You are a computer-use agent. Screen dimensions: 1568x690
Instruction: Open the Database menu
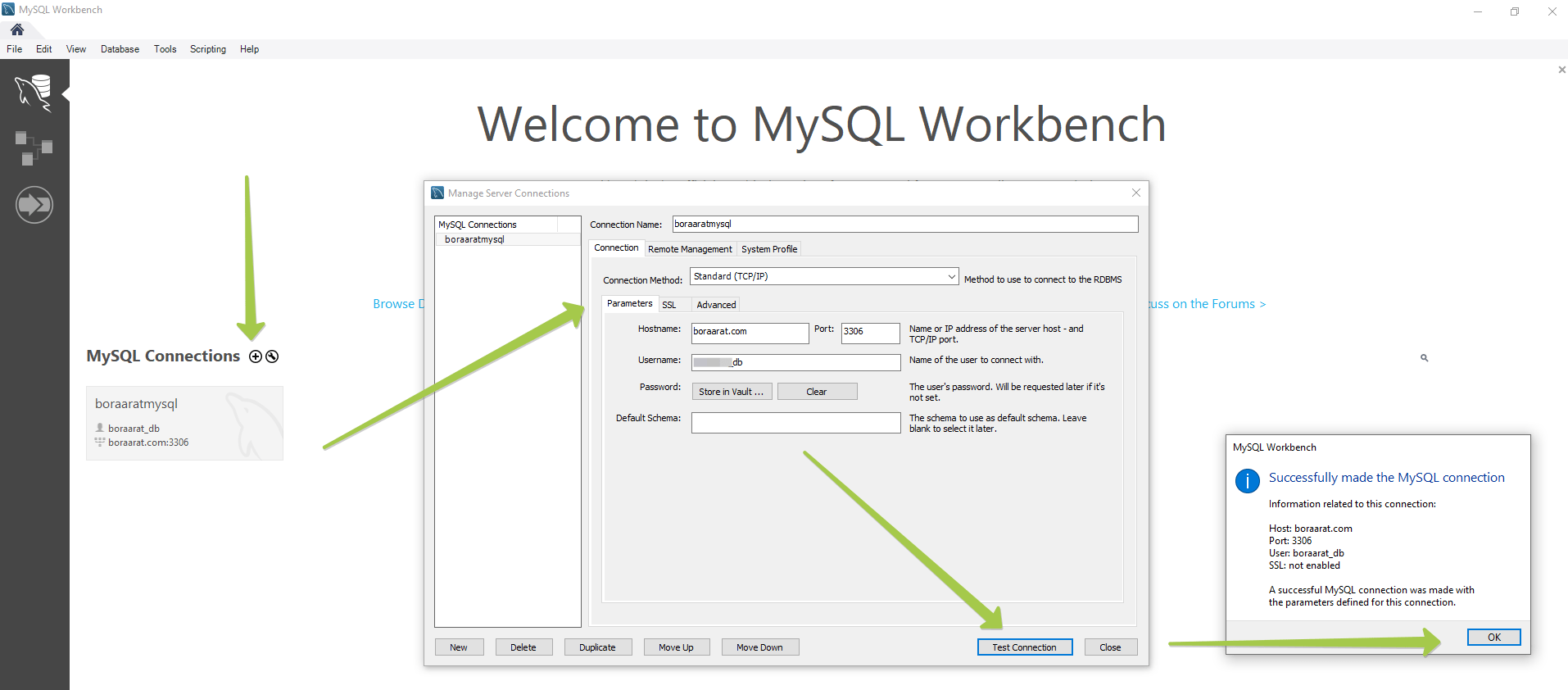click(x=120, y=49)
